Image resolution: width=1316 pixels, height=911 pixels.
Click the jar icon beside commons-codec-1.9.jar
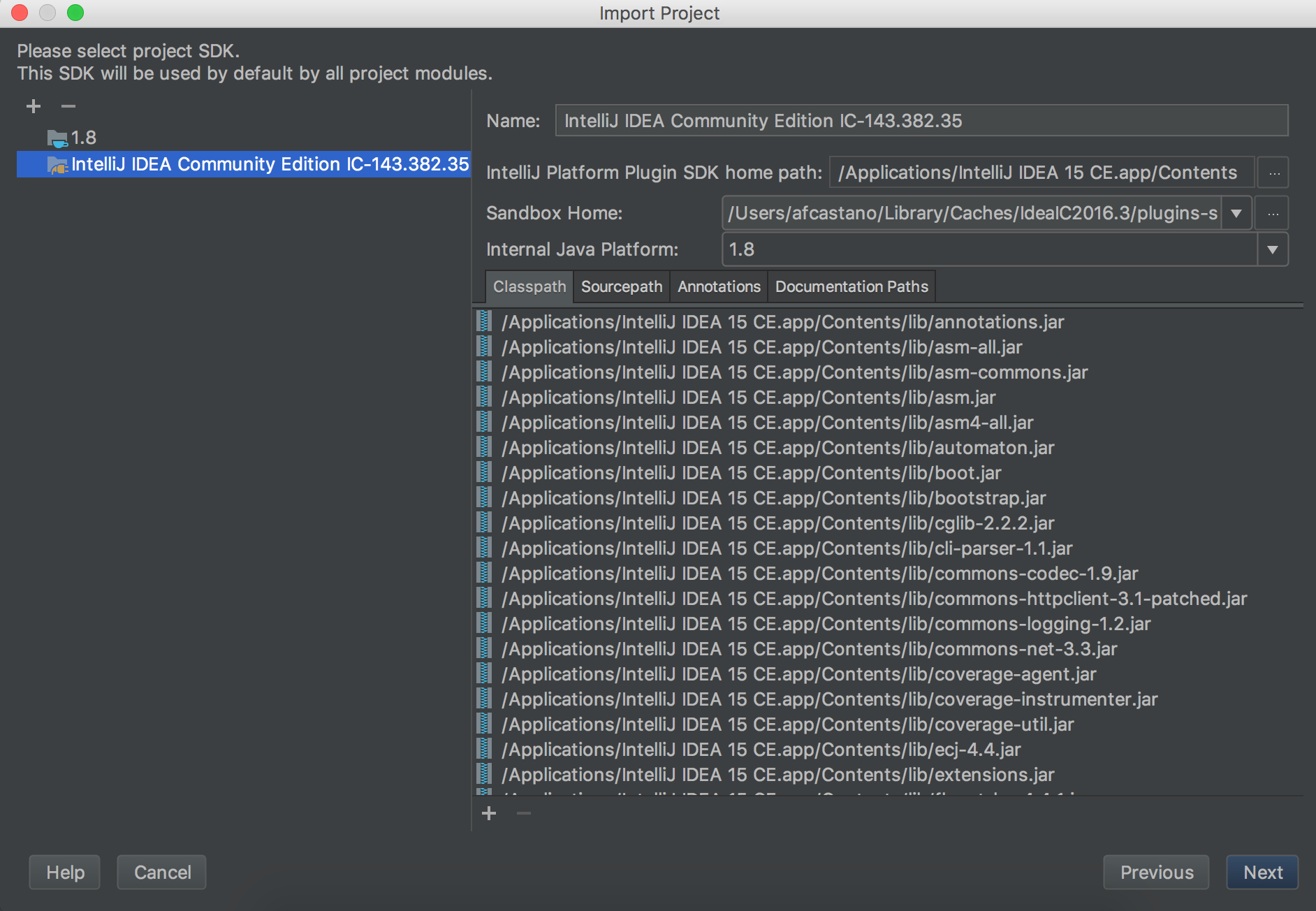[483, 572]
